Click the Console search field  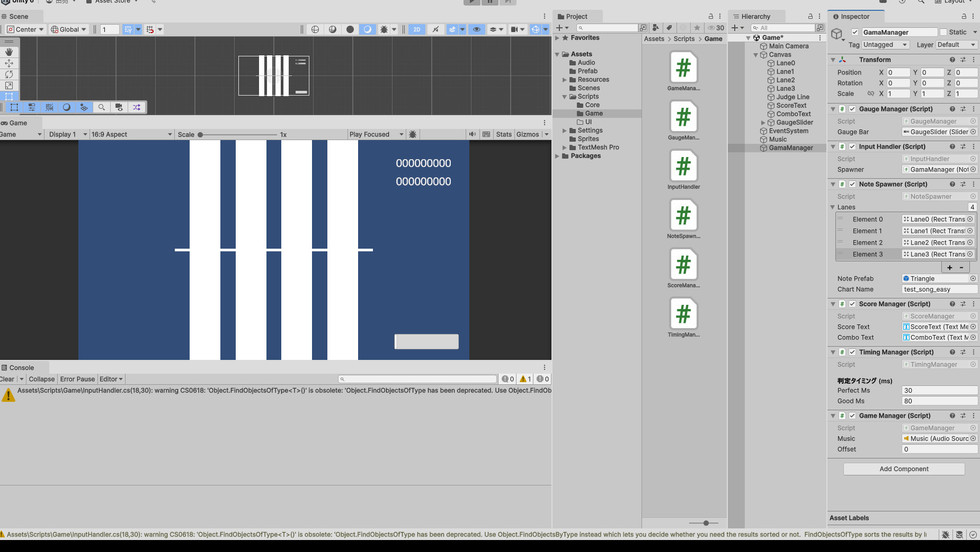click(418, 379)
